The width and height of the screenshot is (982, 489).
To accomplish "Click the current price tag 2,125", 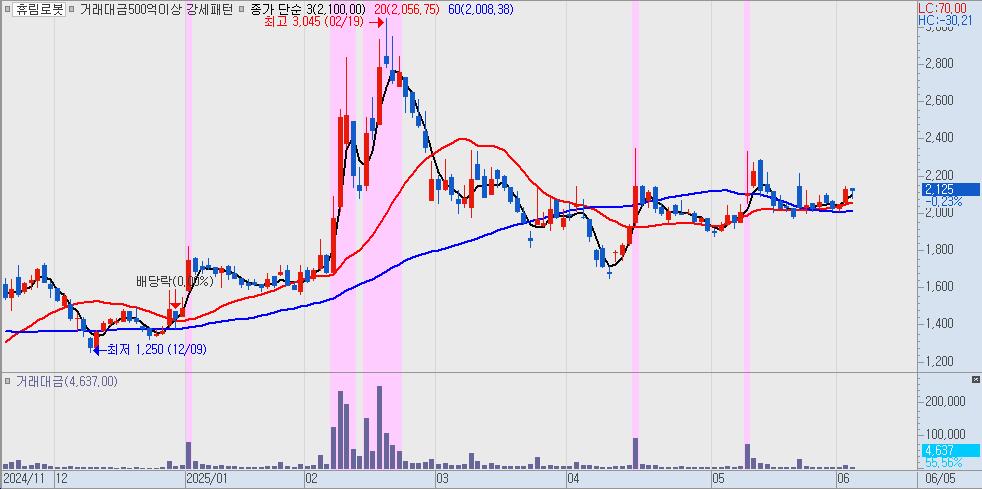I will click(949, 189).
